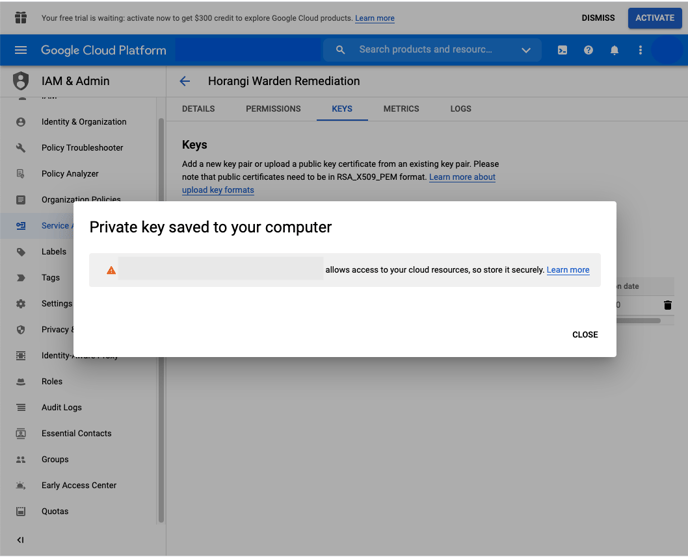Collapse the sidebar with bottom chevron
688x557 pixels.
click(21, 540)
